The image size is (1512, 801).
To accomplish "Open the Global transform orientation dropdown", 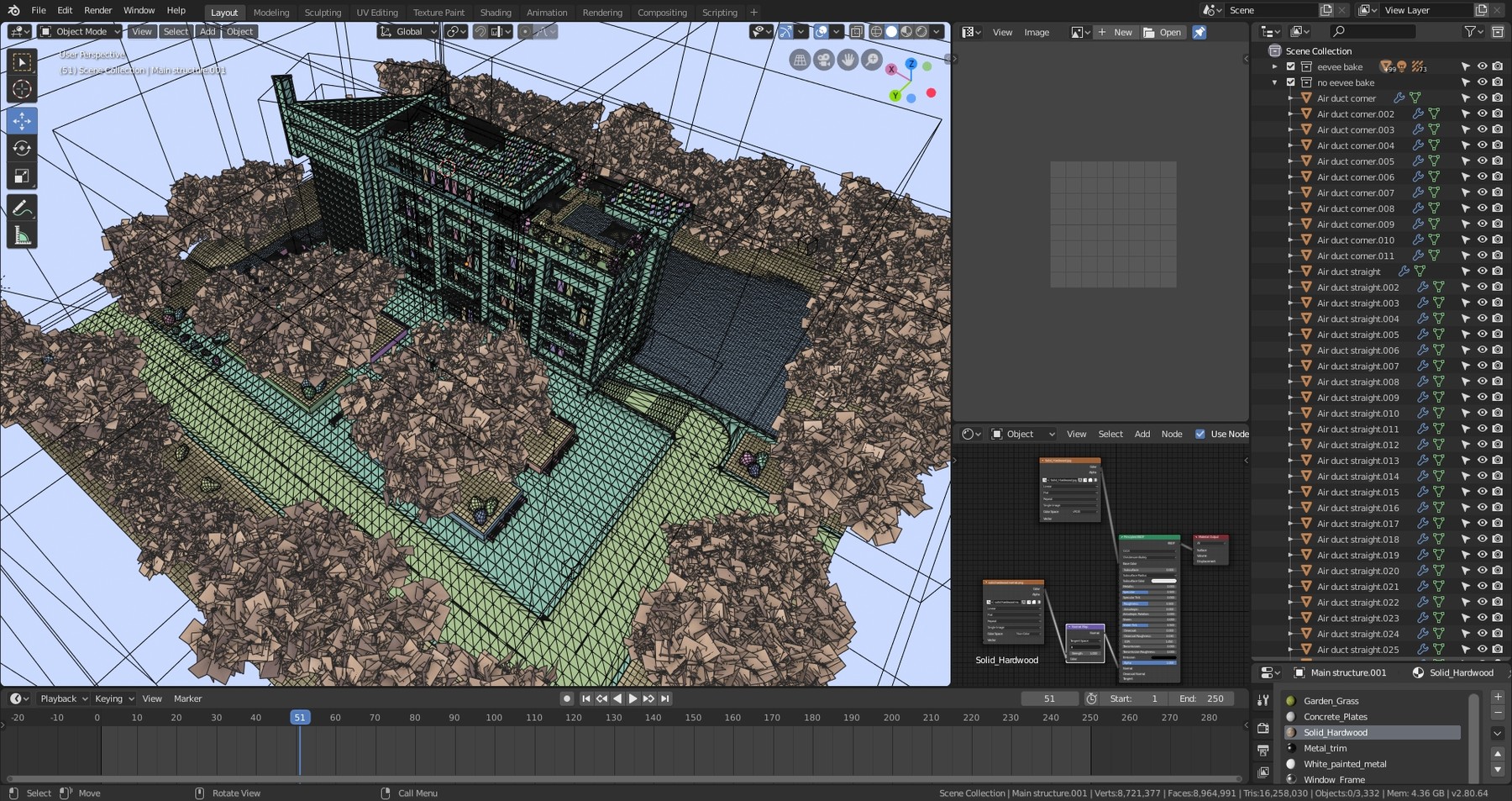I will tap(408, 31).
